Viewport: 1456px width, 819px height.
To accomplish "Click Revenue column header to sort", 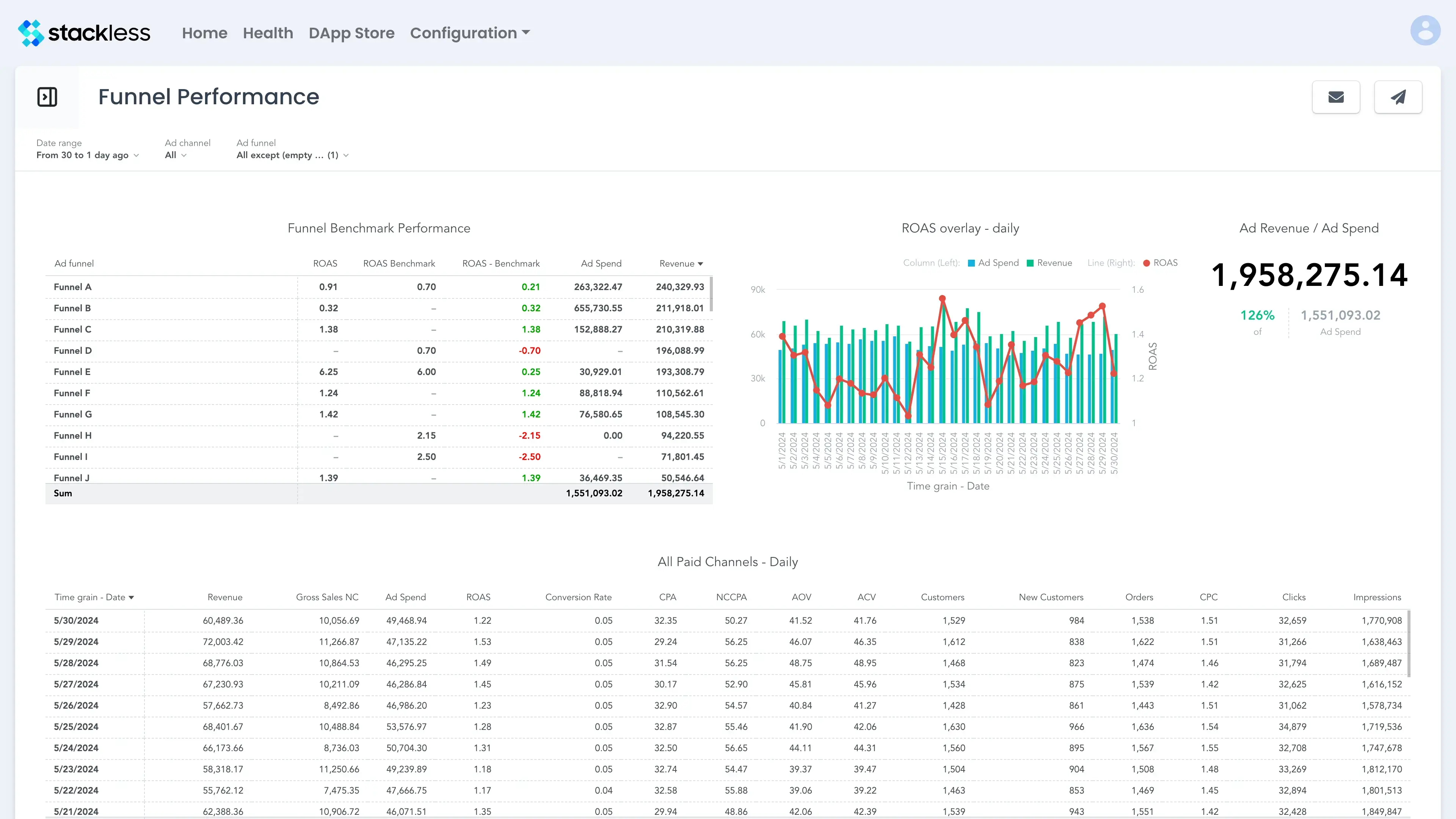I will point(680,263).
